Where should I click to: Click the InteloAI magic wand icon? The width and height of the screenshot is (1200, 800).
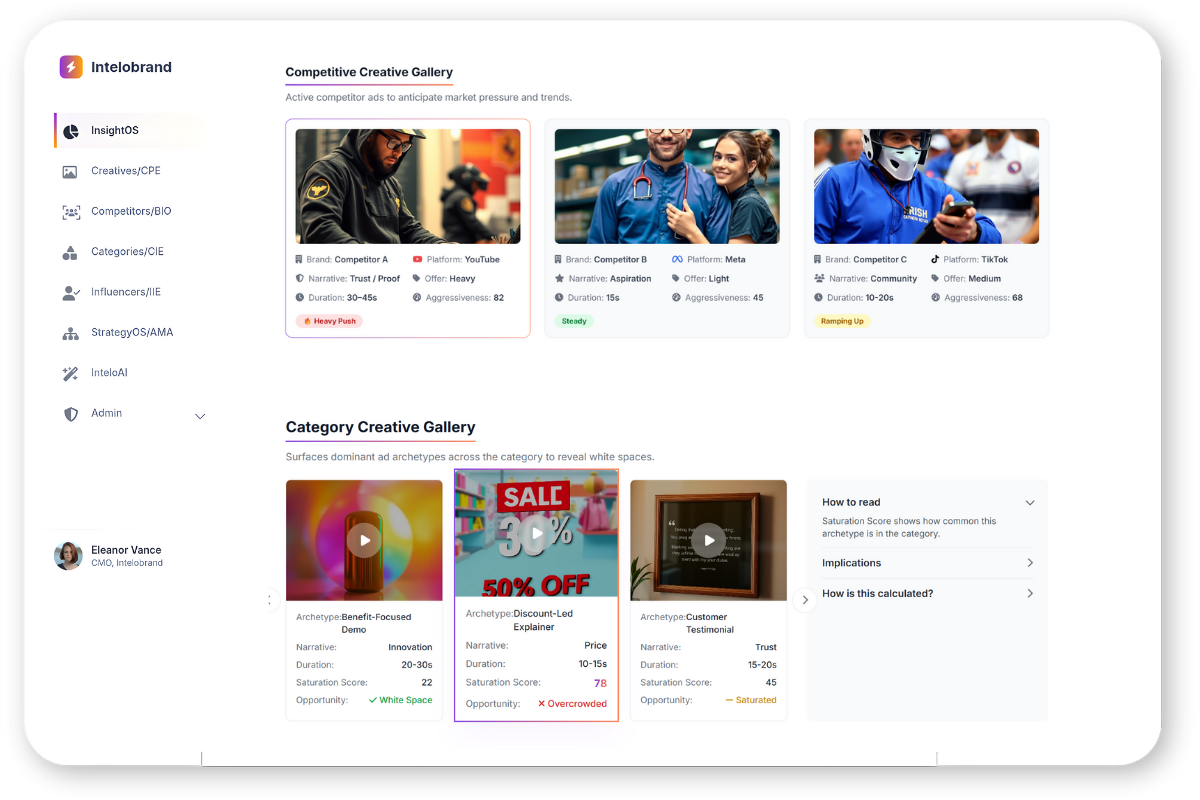click(x=70, y=373)
